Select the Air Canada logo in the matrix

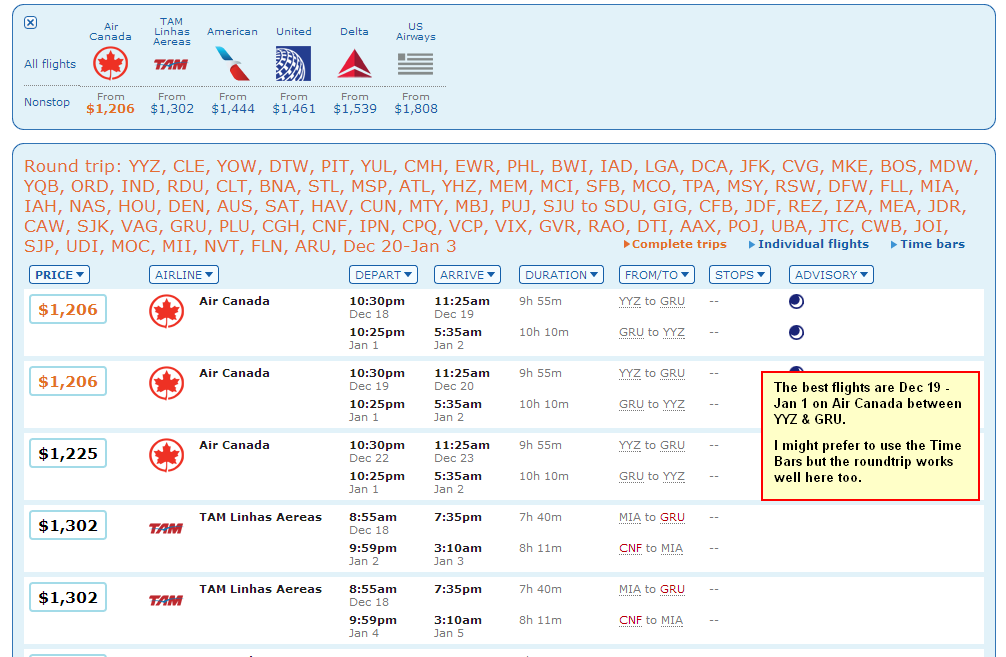tap(110, 64)
